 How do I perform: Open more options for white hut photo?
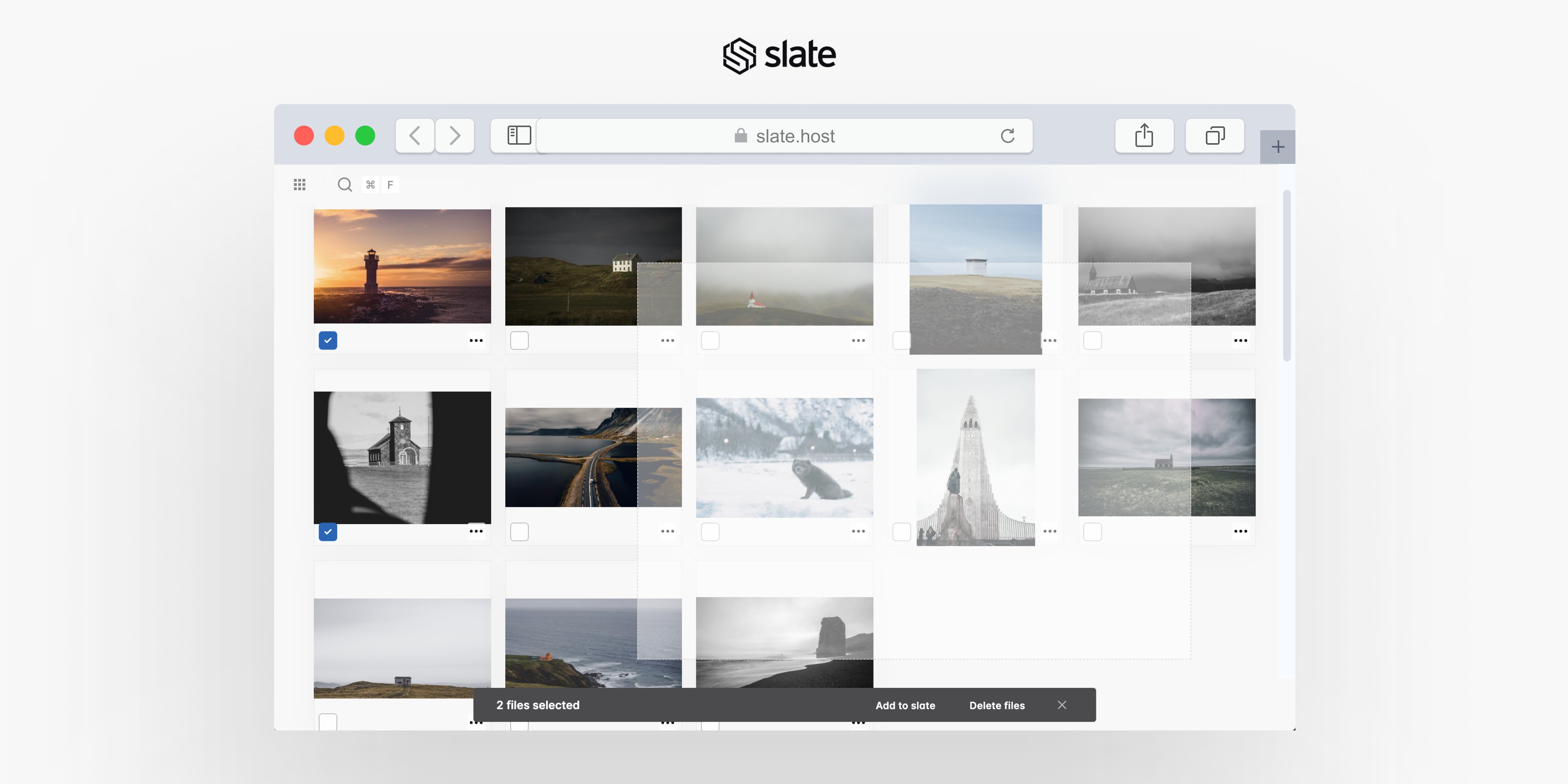tap(1049, 340)
